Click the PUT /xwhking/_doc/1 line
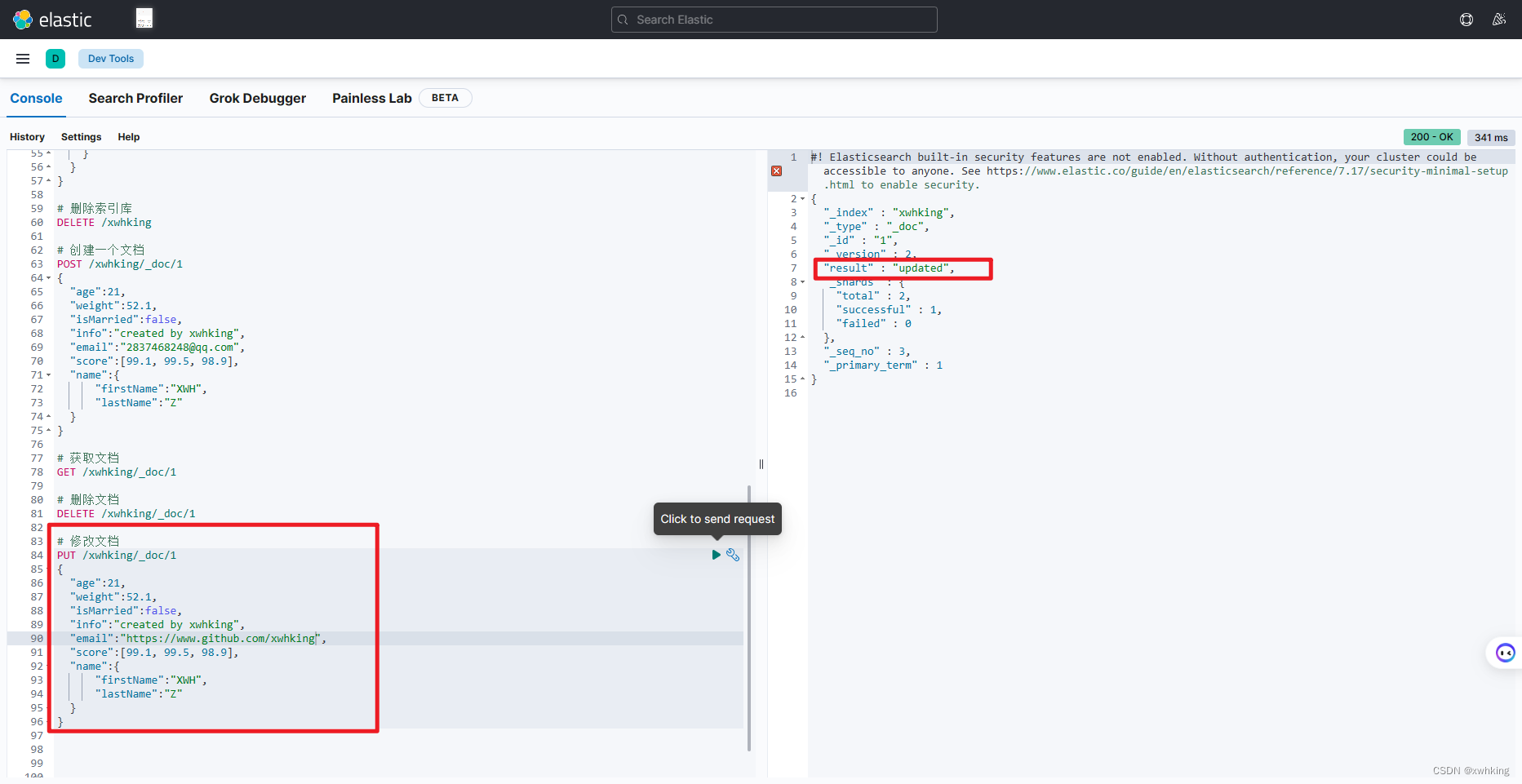 [117, 556]
